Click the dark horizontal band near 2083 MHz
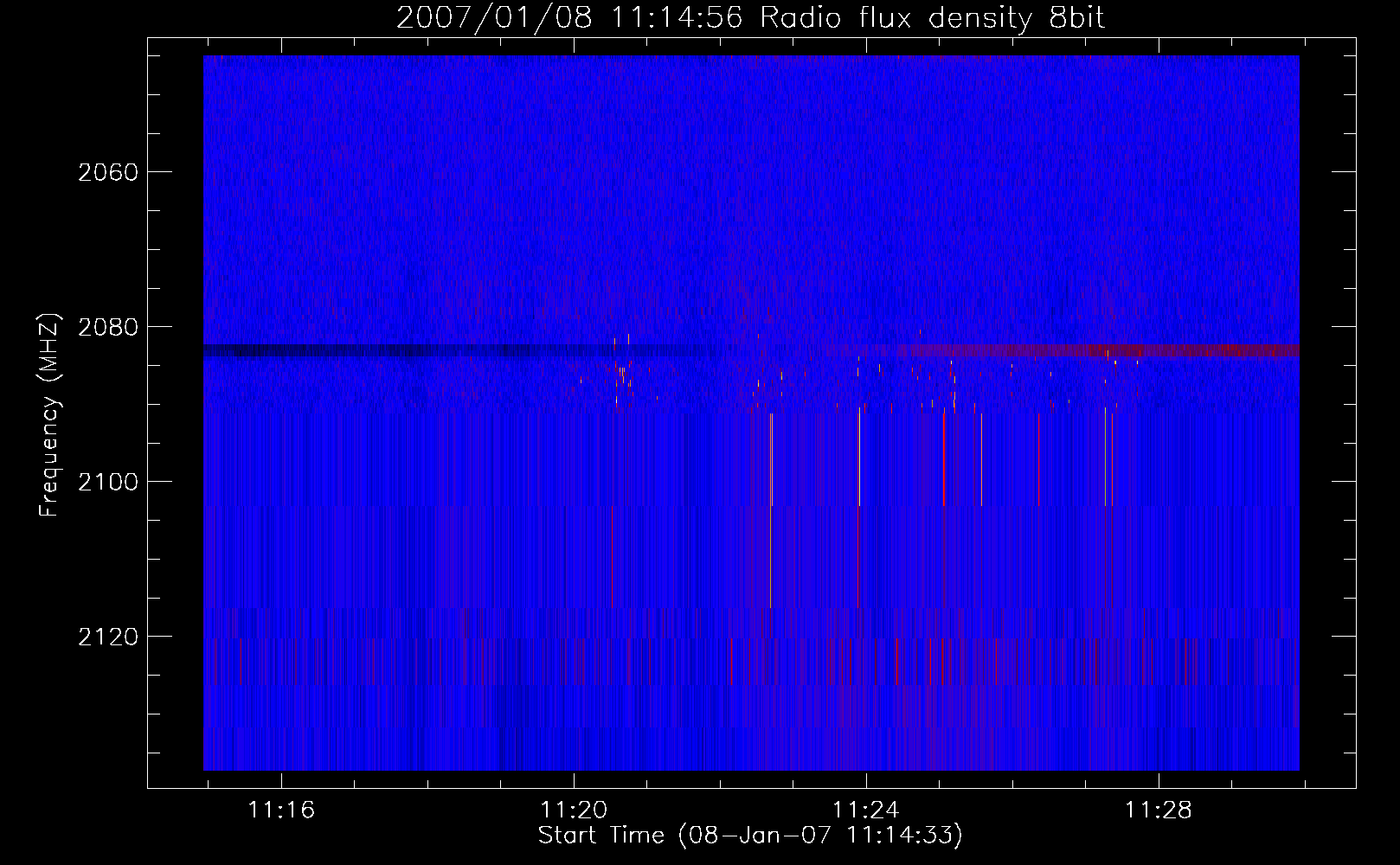This screenshot has width=1400, height=865. [x=459, y=350]
